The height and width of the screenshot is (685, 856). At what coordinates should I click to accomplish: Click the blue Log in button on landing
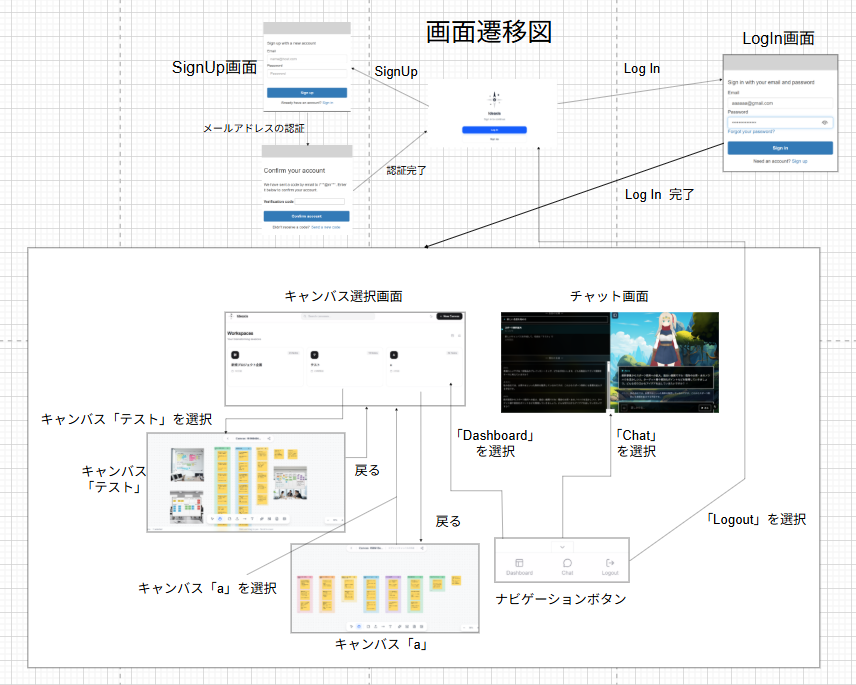pyautogui.click(x=494, y=130)
